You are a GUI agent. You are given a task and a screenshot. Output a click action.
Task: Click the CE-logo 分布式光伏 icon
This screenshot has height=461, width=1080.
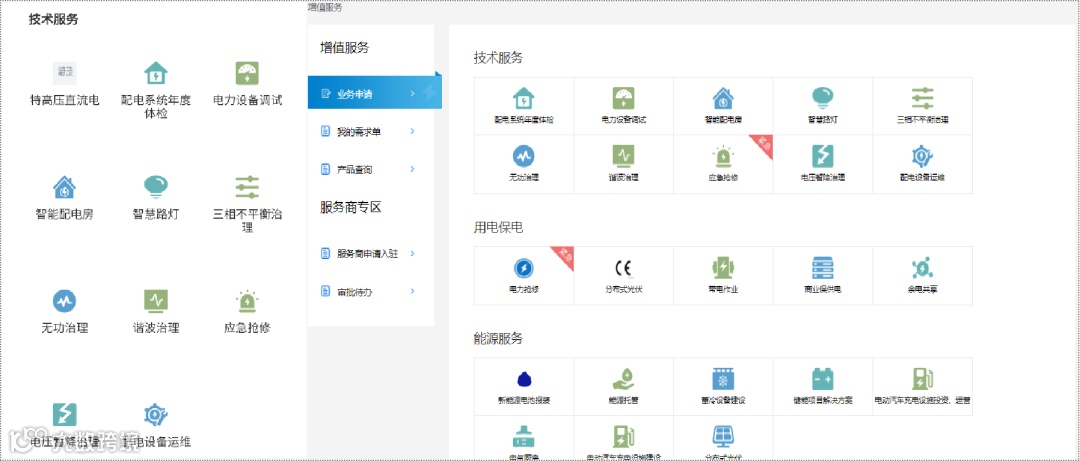pos(623,268)
